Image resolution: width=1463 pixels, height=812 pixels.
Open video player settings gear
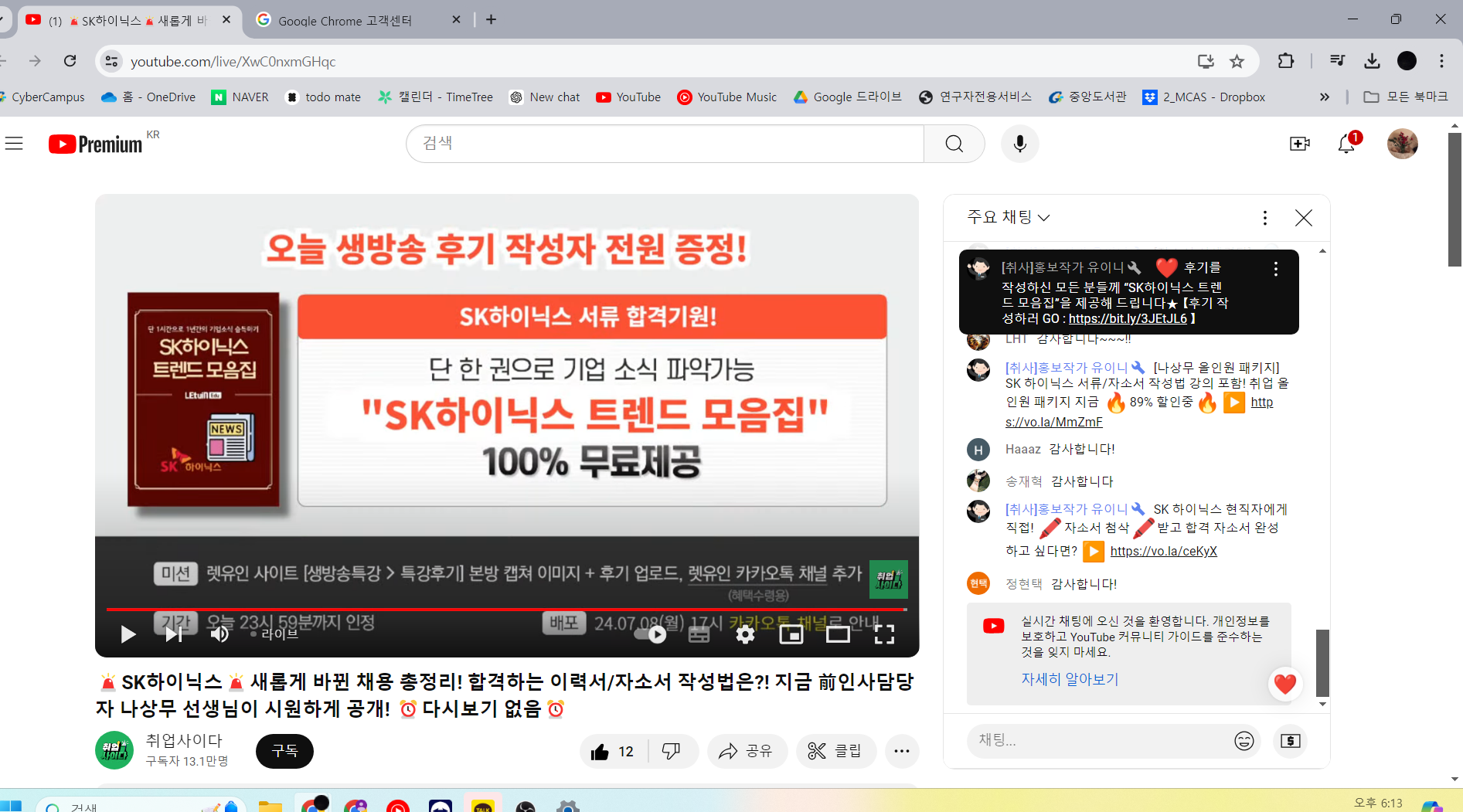(745, 634)
